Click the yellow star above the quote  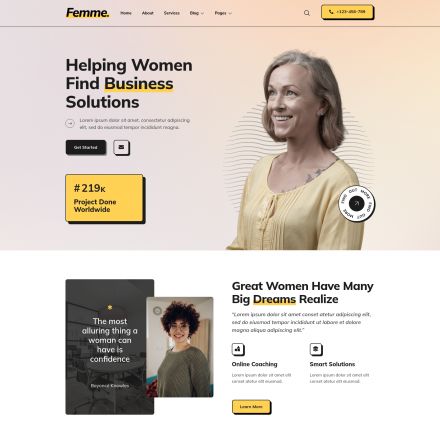point(110,307)
